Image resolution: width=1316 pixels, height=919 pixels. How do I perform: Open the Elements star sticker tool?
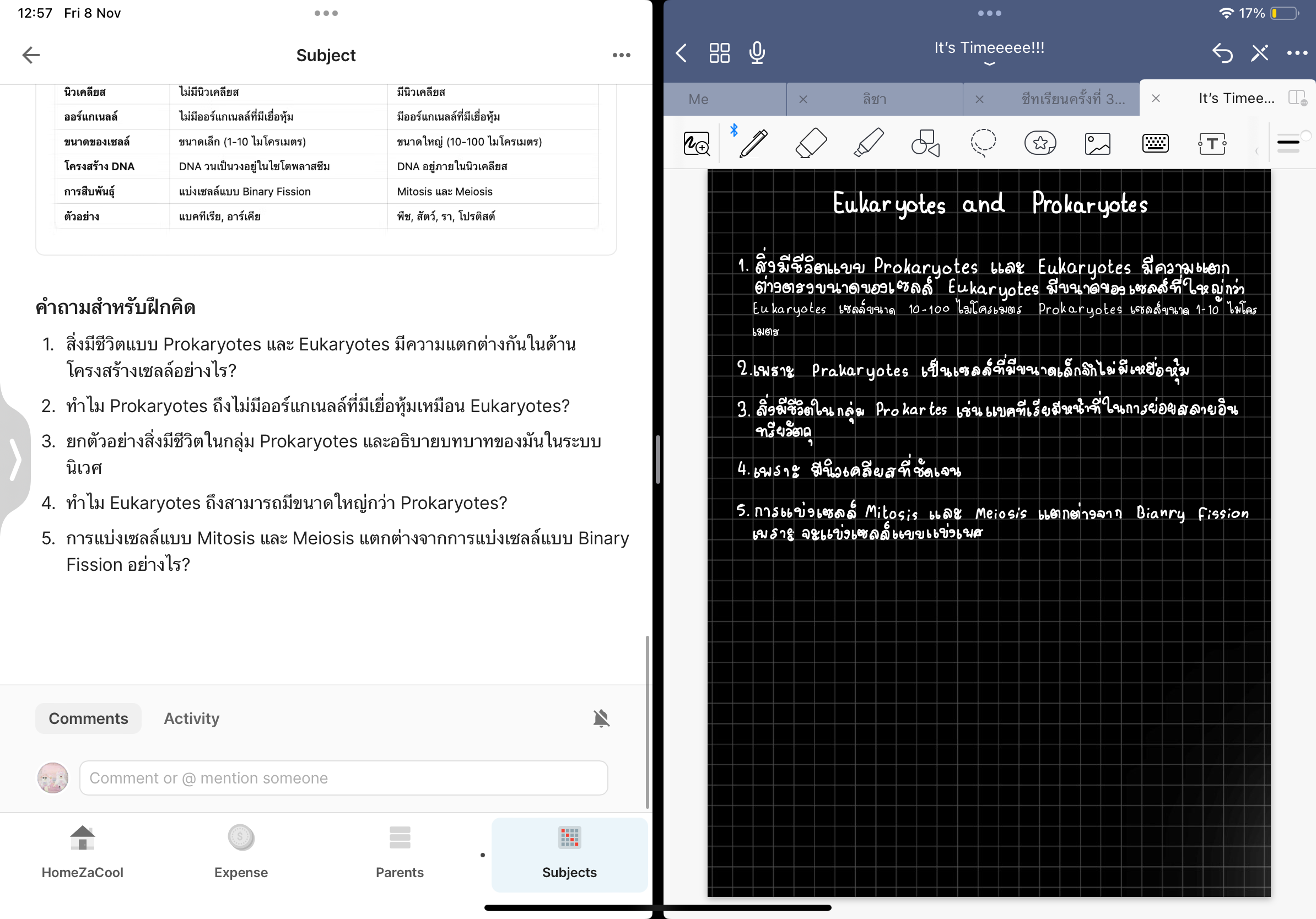[1040, 143]
